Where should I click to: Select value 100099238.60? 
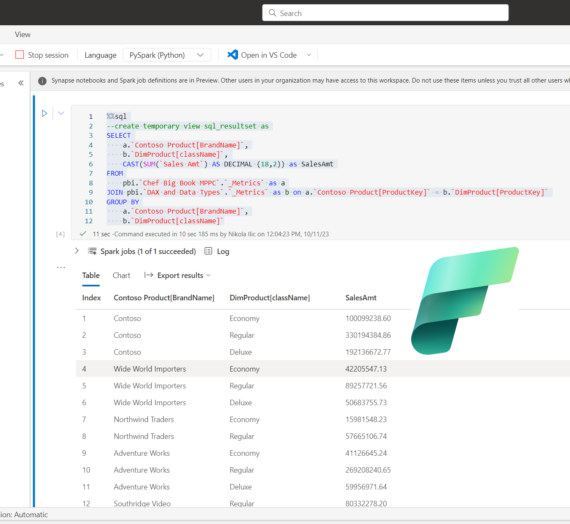coord(368,318)
